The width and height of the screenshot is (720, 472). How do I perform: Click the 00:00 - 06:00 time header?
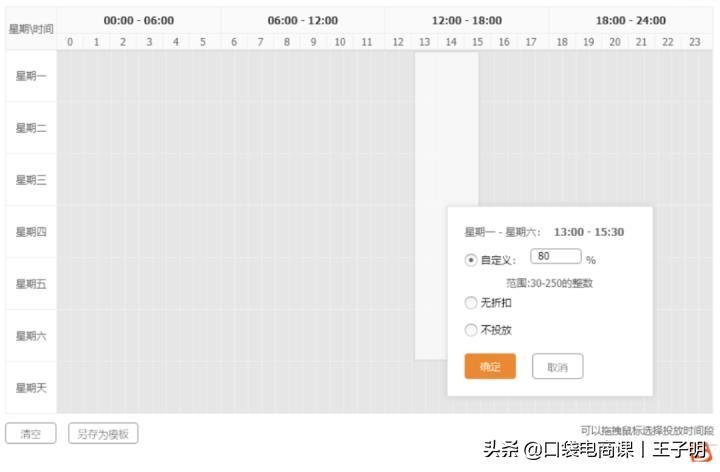click(138, 20)
